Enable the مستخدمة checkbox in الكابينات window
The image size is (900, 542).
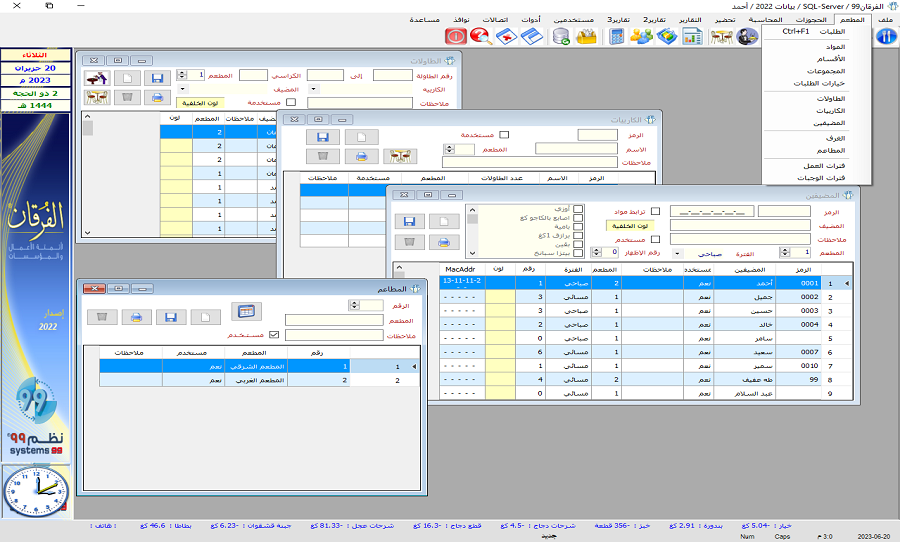tap(504, 134)
